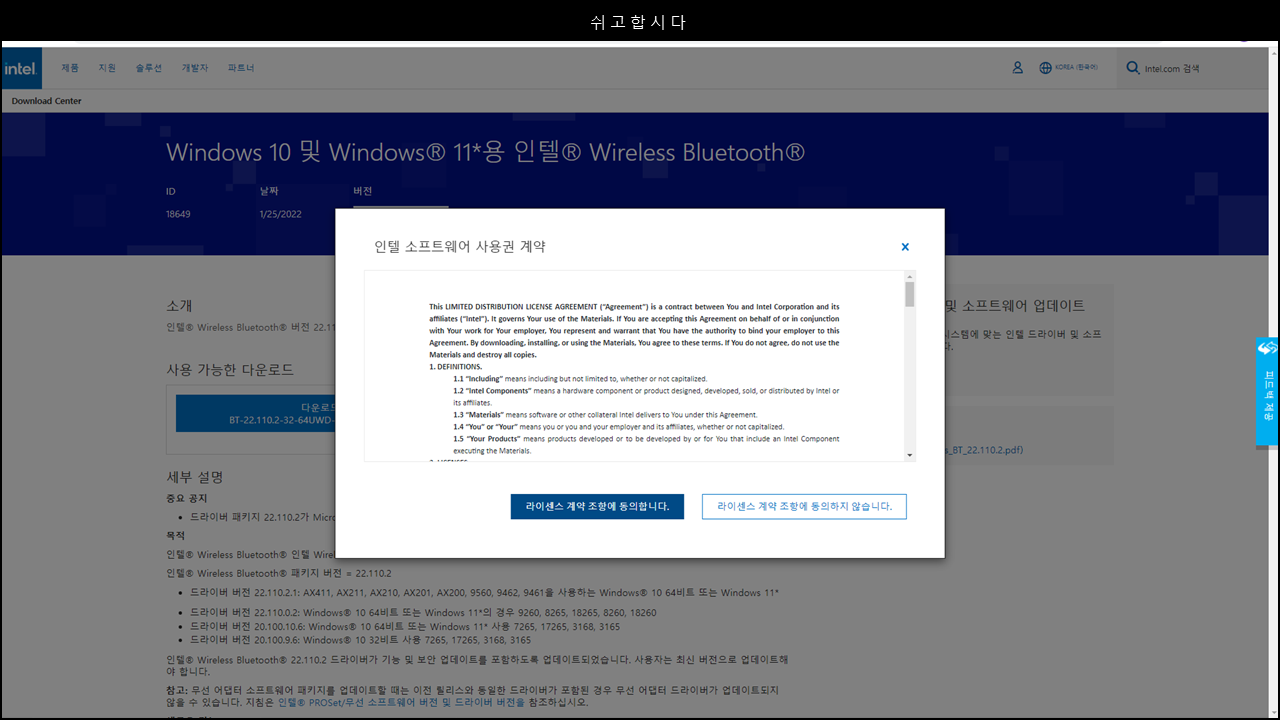Open the 솔루션 menu
This screenshot has height=720, width=1280.
148,68
